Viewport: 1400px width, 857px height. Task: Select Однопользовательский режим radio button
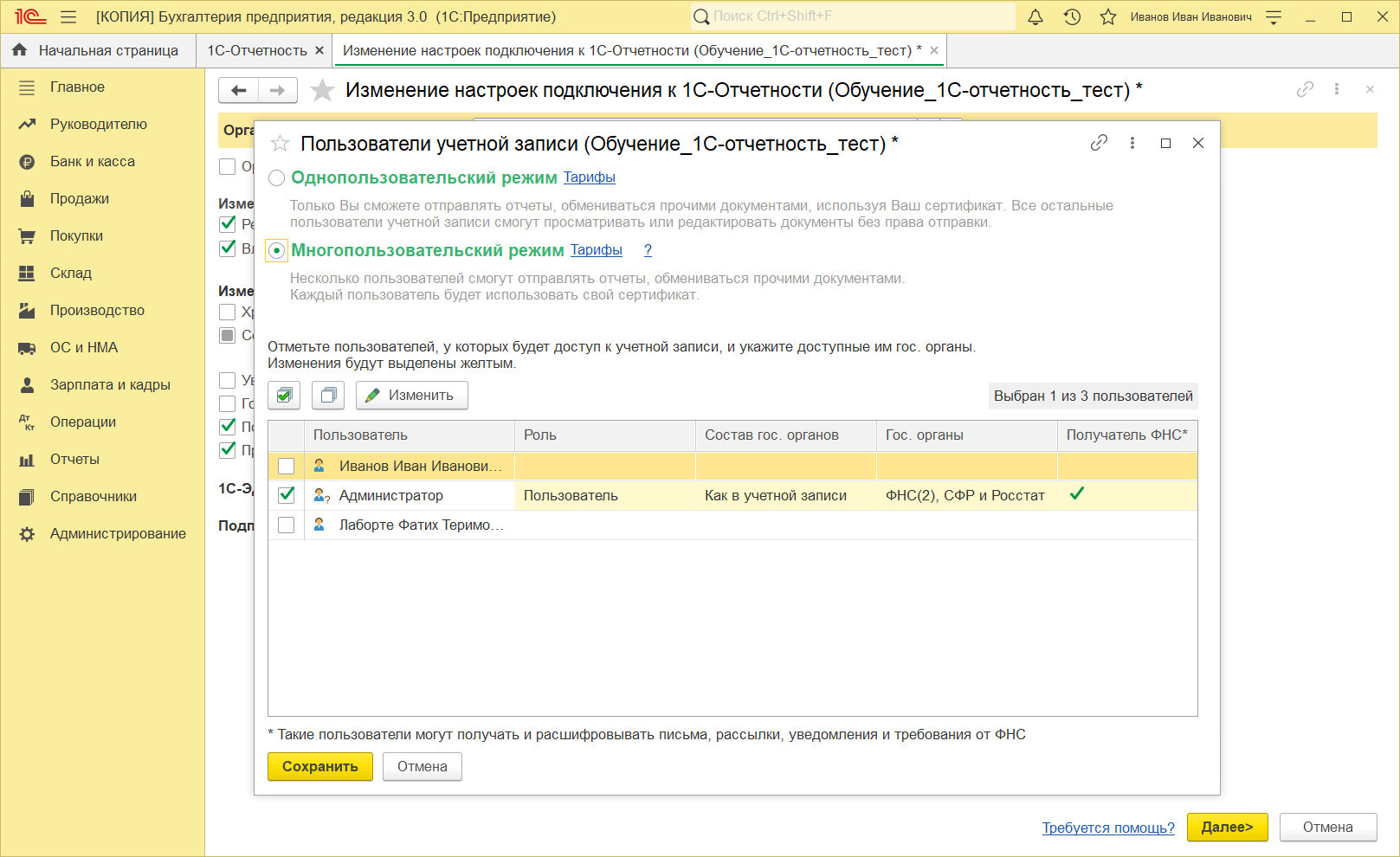tap(276, 177)
